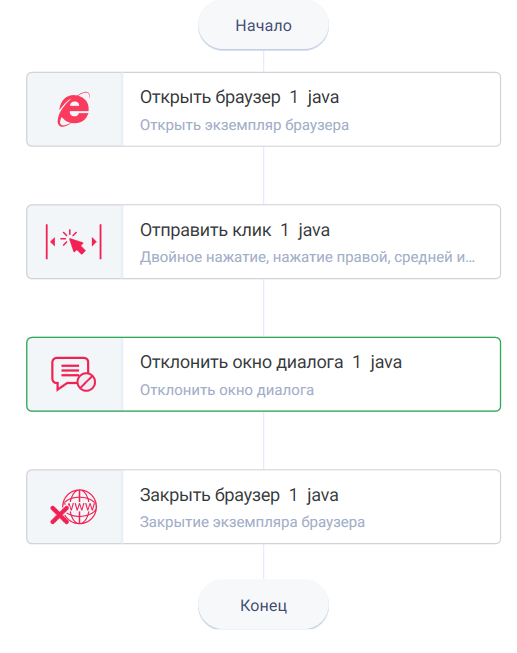This screenshot has height=653, width=517.
Task: Select the 'Открыть браузер 1 java' title
Action: 240,97
